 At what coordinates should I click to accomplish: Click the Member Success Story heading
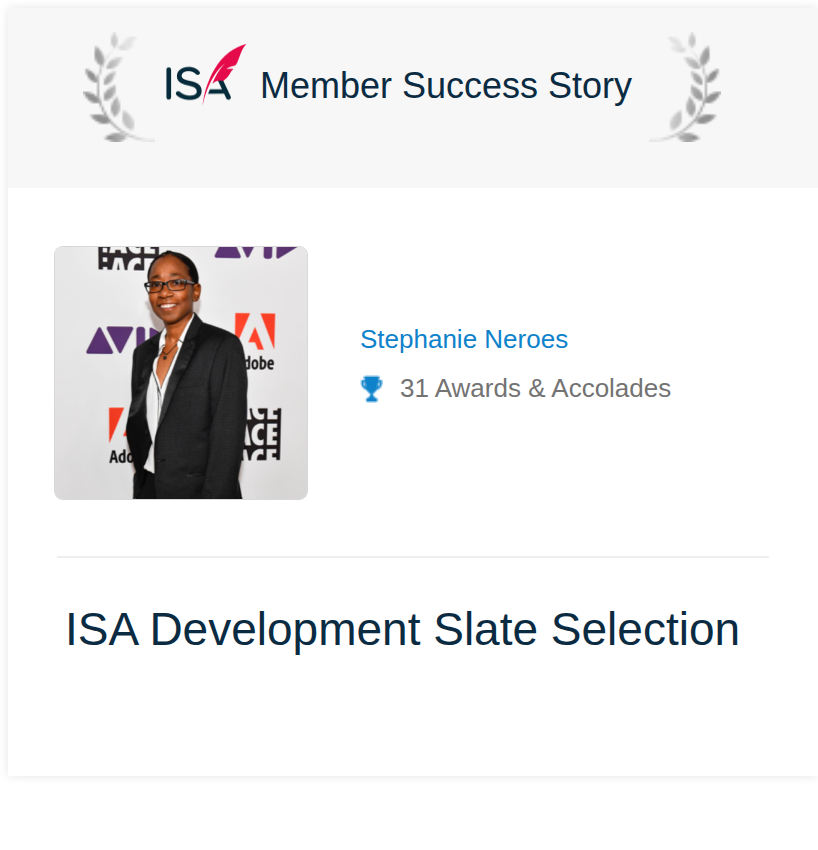pyautogui.click(x=446, y=86)
